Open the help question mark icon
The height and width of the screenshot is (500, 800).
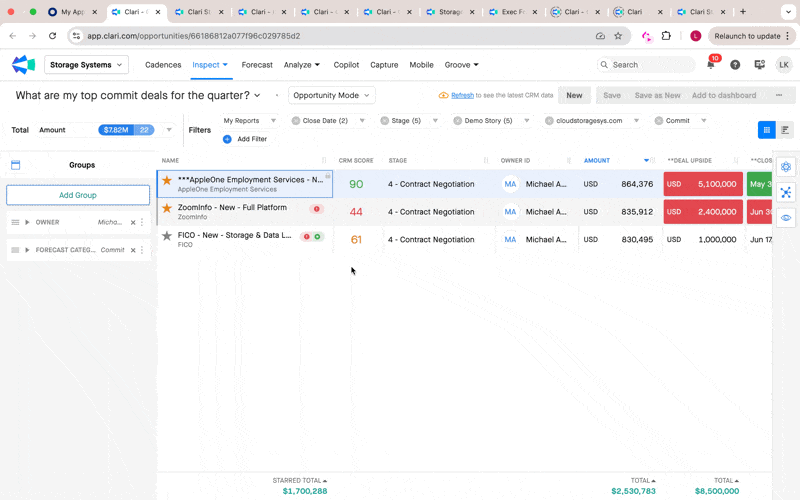point(735,65)
